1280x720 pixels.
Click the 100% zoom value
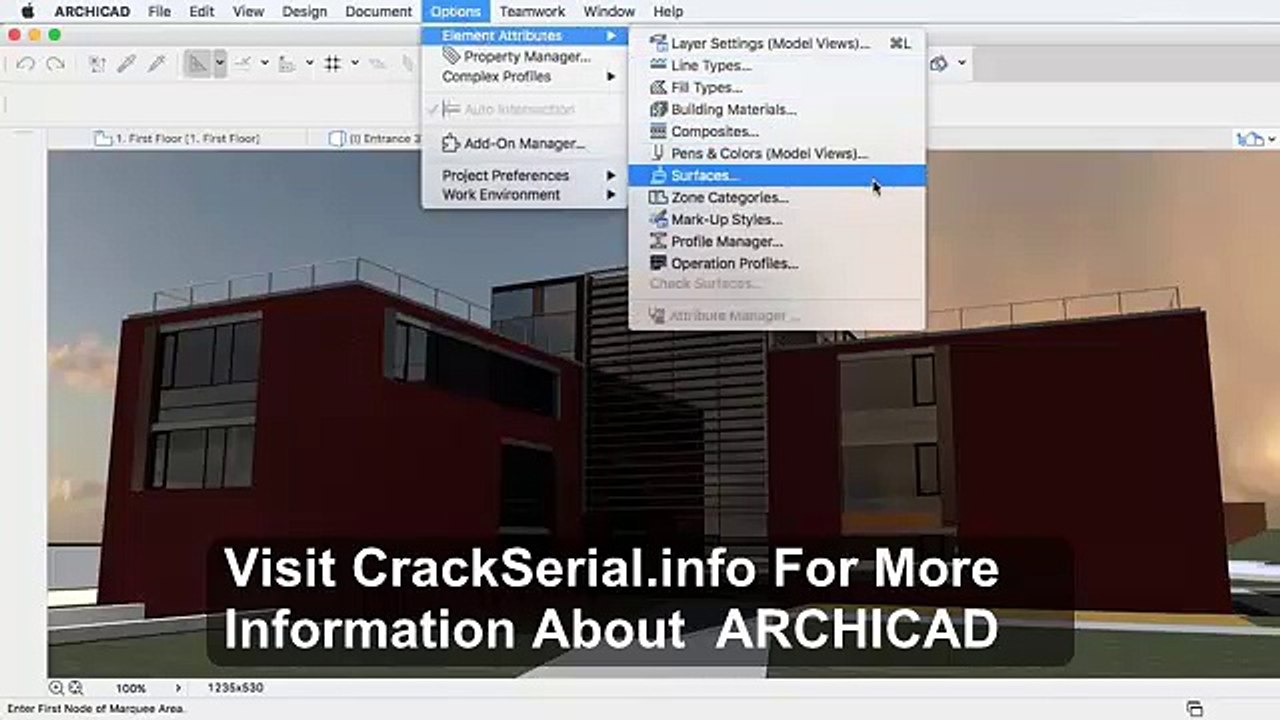(130, 689)
